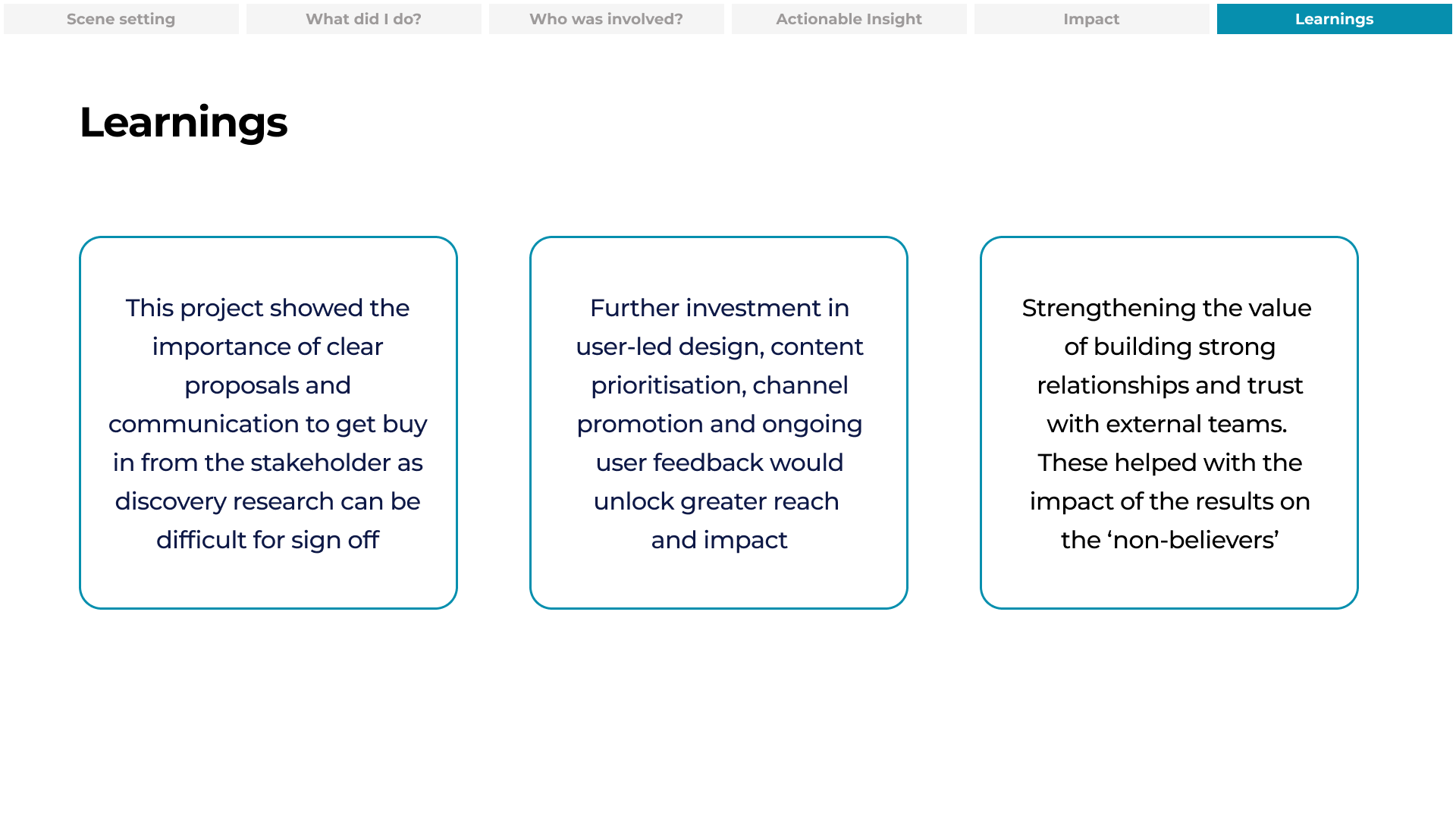
Task: Select the card about building strong relationships
Action: coord(1169,422)
